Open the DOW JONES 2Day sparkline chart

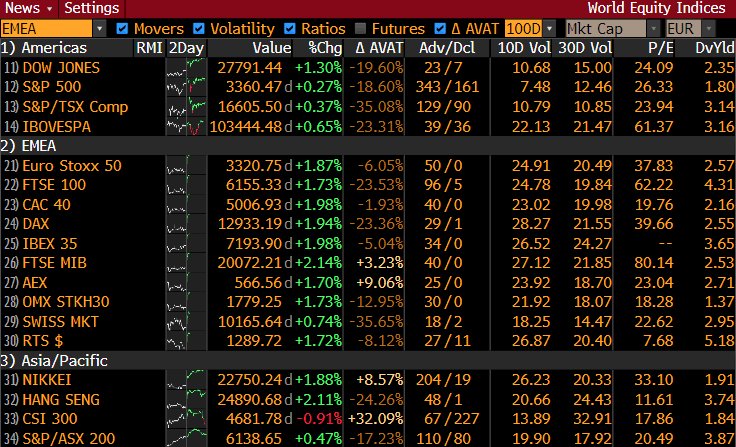tap(186, 68)
